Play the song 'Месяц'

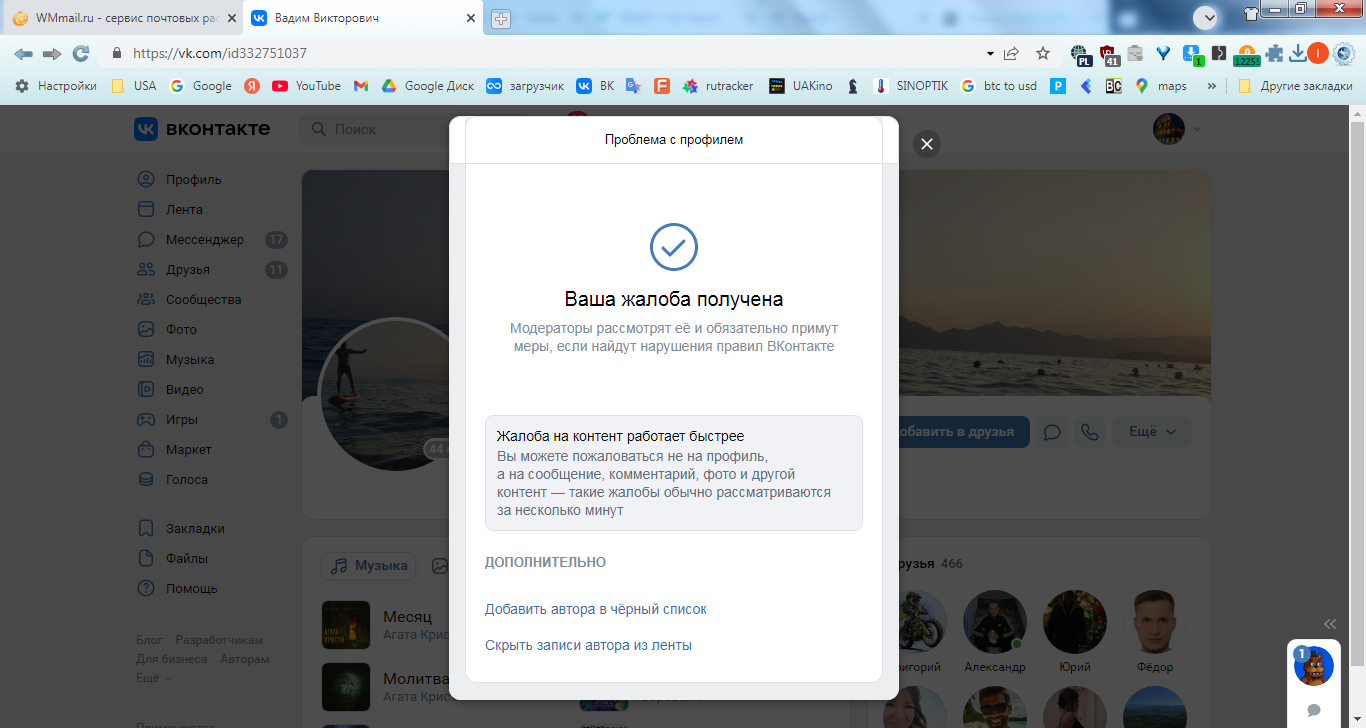pyautogui.click(x=346, y=624)
